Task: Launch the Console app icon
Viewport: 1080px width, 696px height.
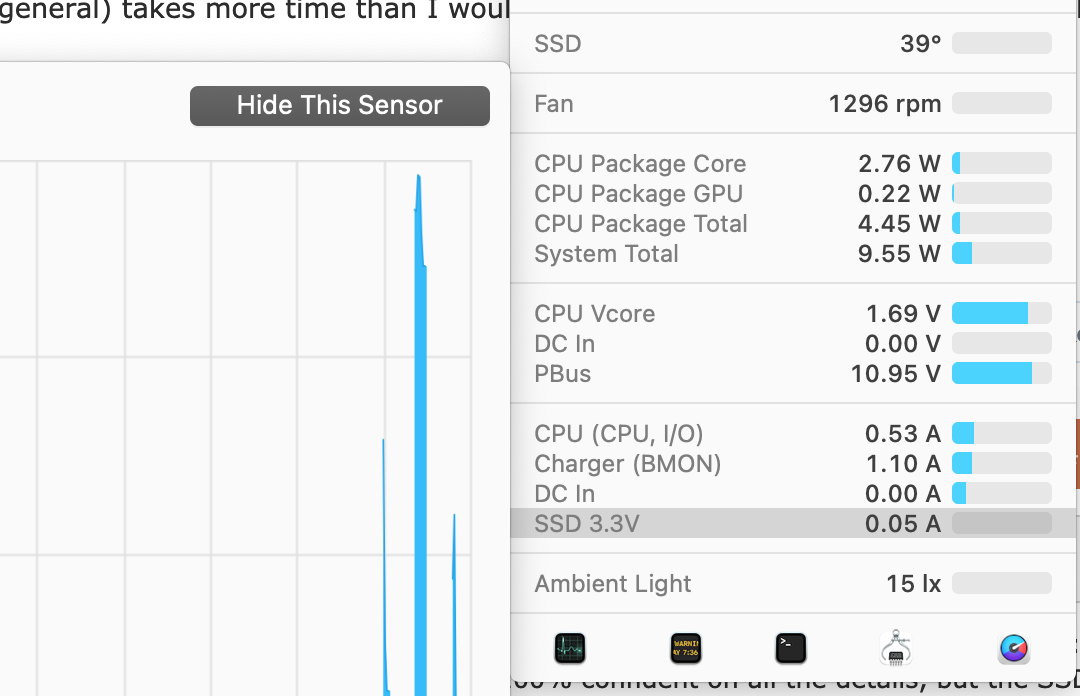Action: [685, 649]
